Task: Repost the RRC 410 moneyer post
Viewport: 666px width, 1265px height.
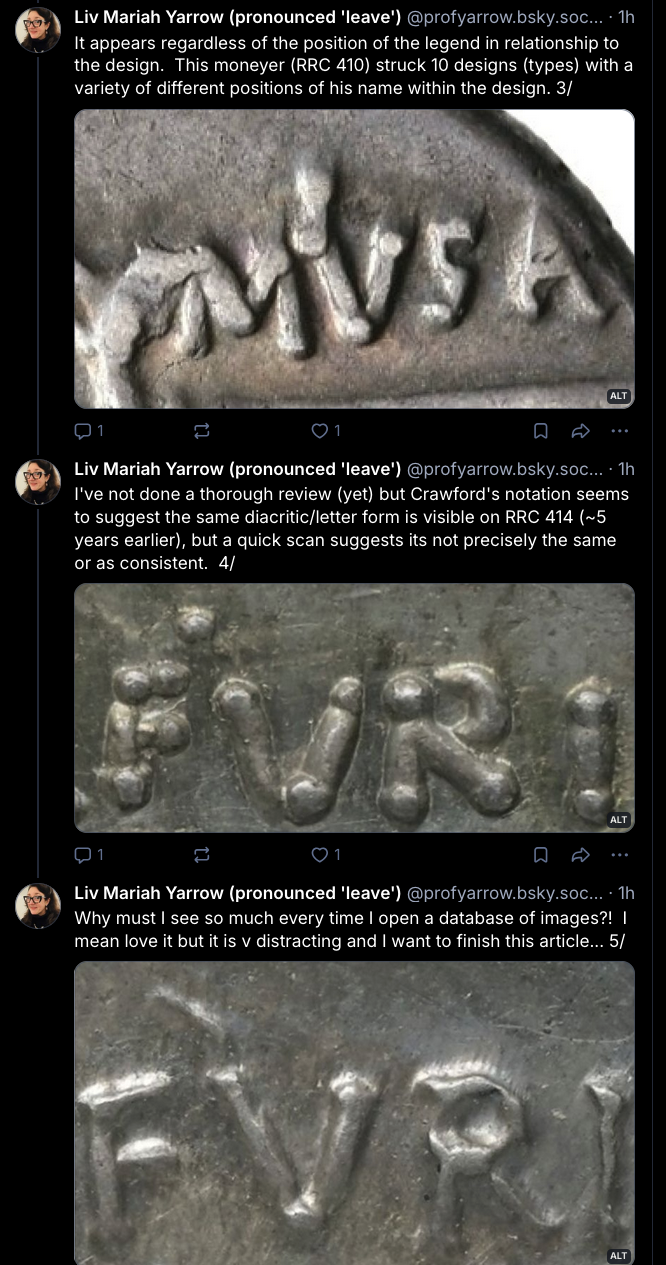Action: (x=201, y=431)
